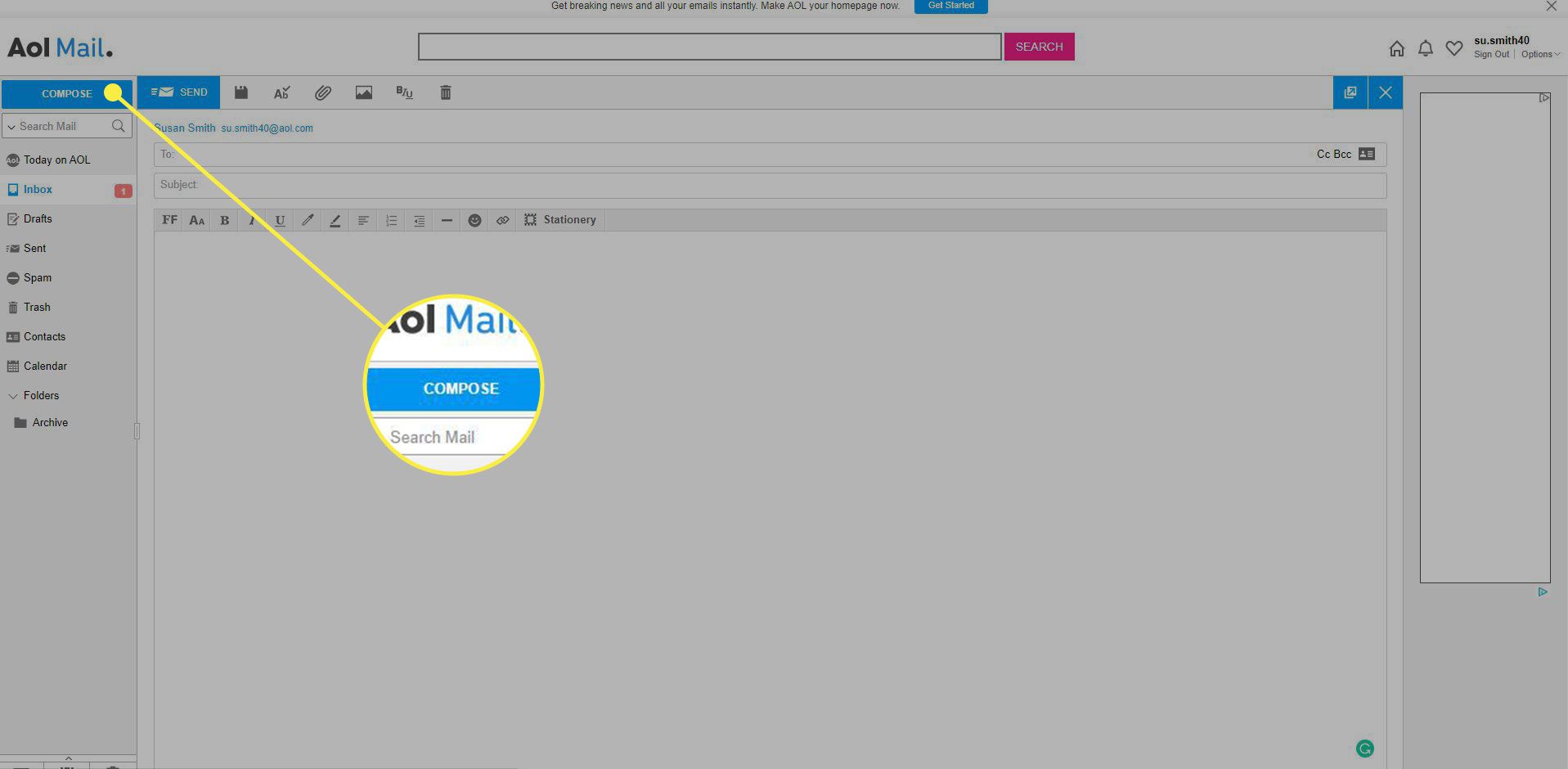This screenshot has height=769, width=1568.
Task: Click the sender address su.smith40@aol.com
Action: coord(267,128)
